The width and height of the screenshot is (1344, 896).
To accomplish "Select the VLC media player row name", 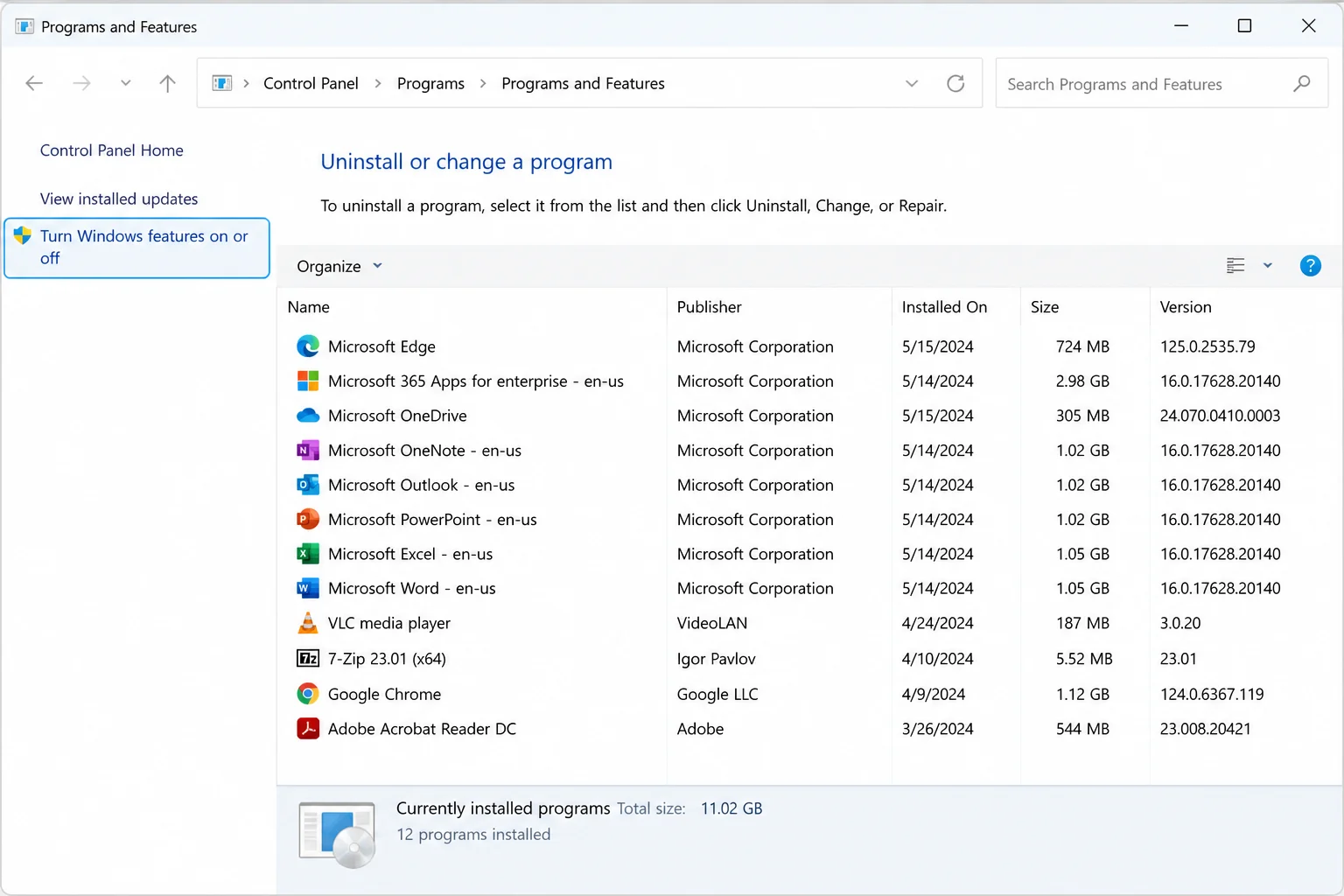I will coord(389,623).
